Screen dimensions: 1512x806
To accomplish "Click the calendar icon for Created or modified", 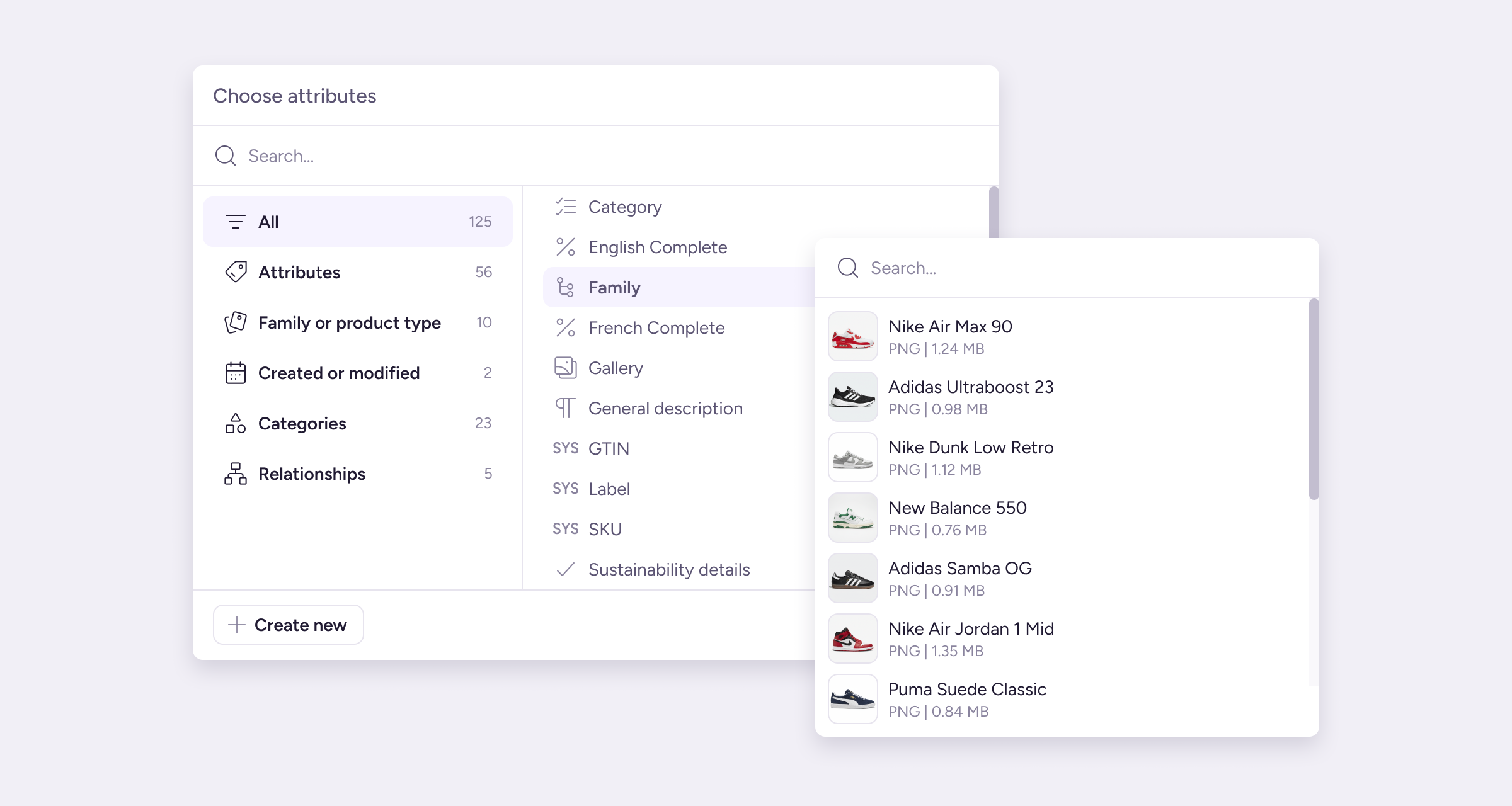I will click(x=236, y=373).
